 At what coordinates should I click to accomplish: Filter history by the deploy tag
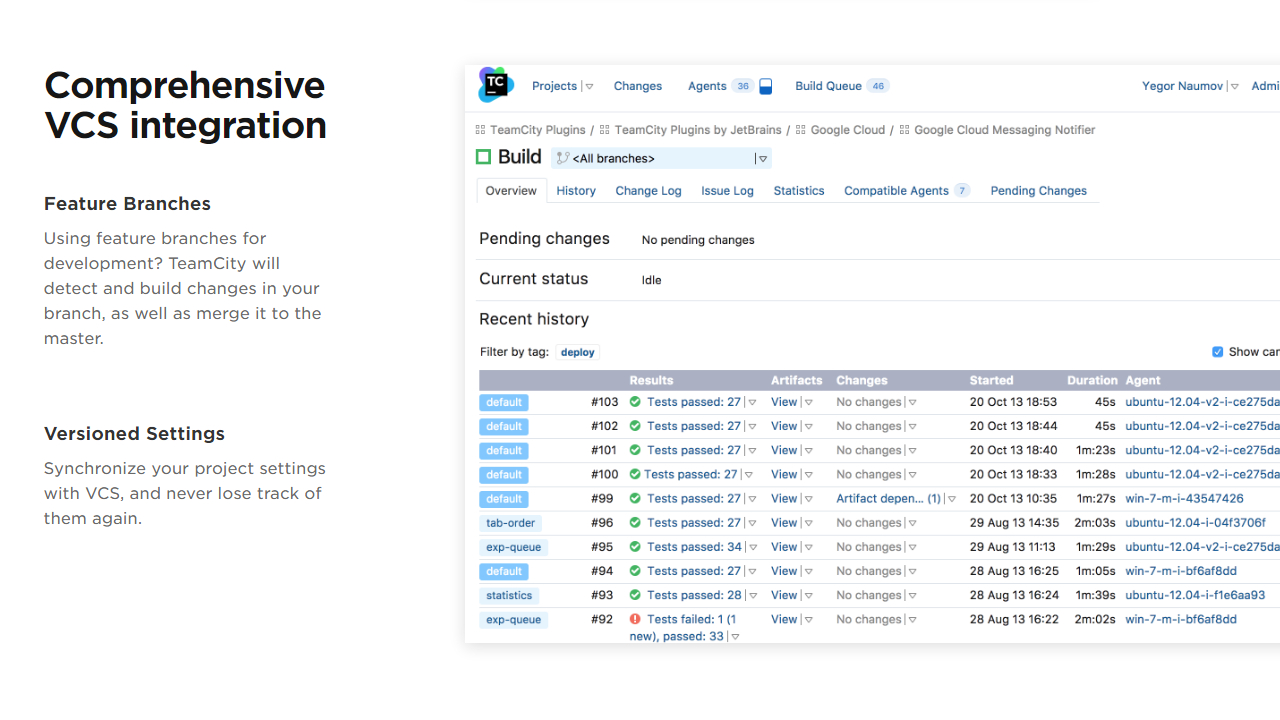click(x=578, y=352)
